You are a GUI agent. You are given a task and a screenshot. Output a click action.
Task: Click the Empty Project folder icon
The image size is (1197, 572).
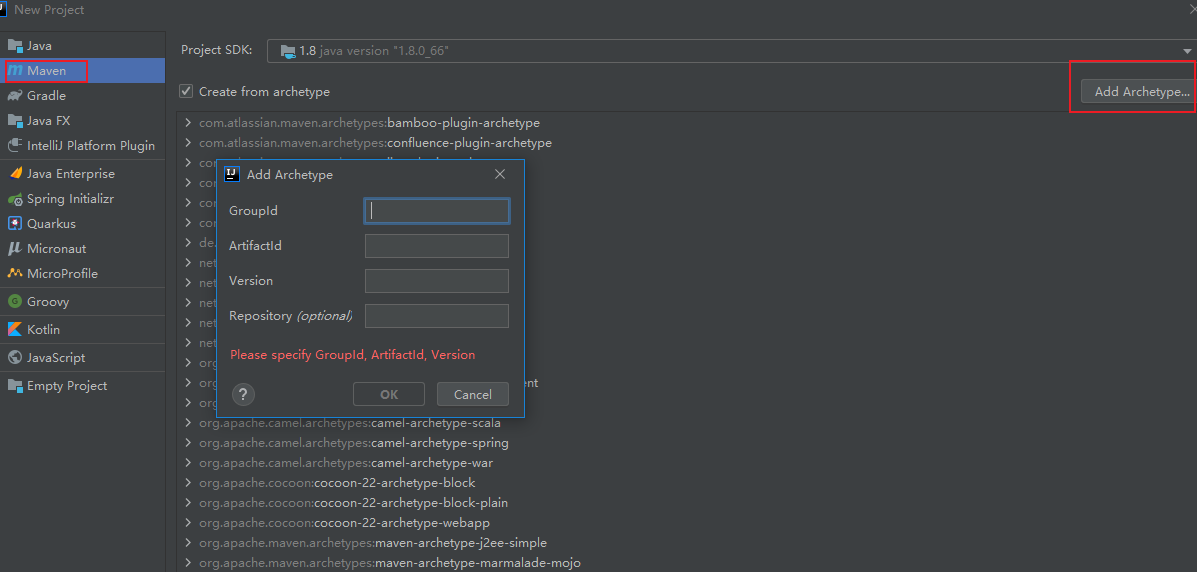click(x=15, y=386)
